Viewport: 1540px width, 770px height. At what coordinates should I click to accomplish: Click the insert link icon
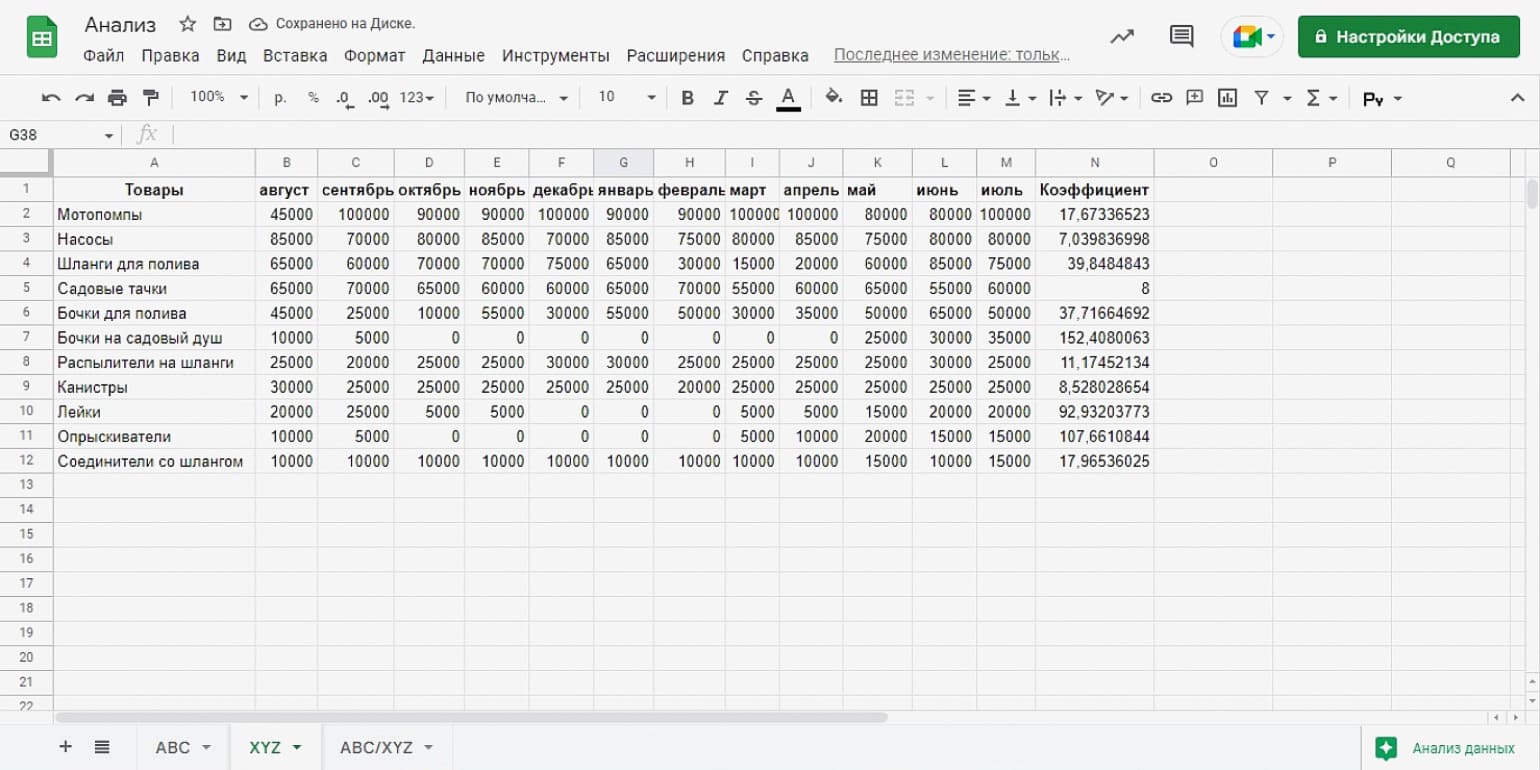click(x=1161, y=97)
